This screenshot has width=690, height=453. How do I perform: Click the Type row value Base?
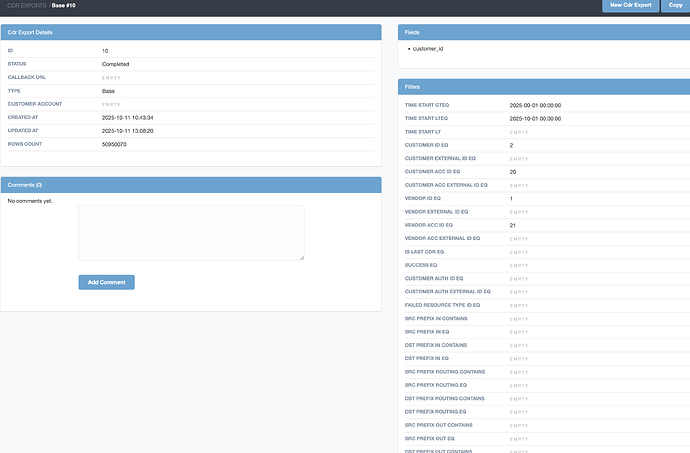pos(109,90)
